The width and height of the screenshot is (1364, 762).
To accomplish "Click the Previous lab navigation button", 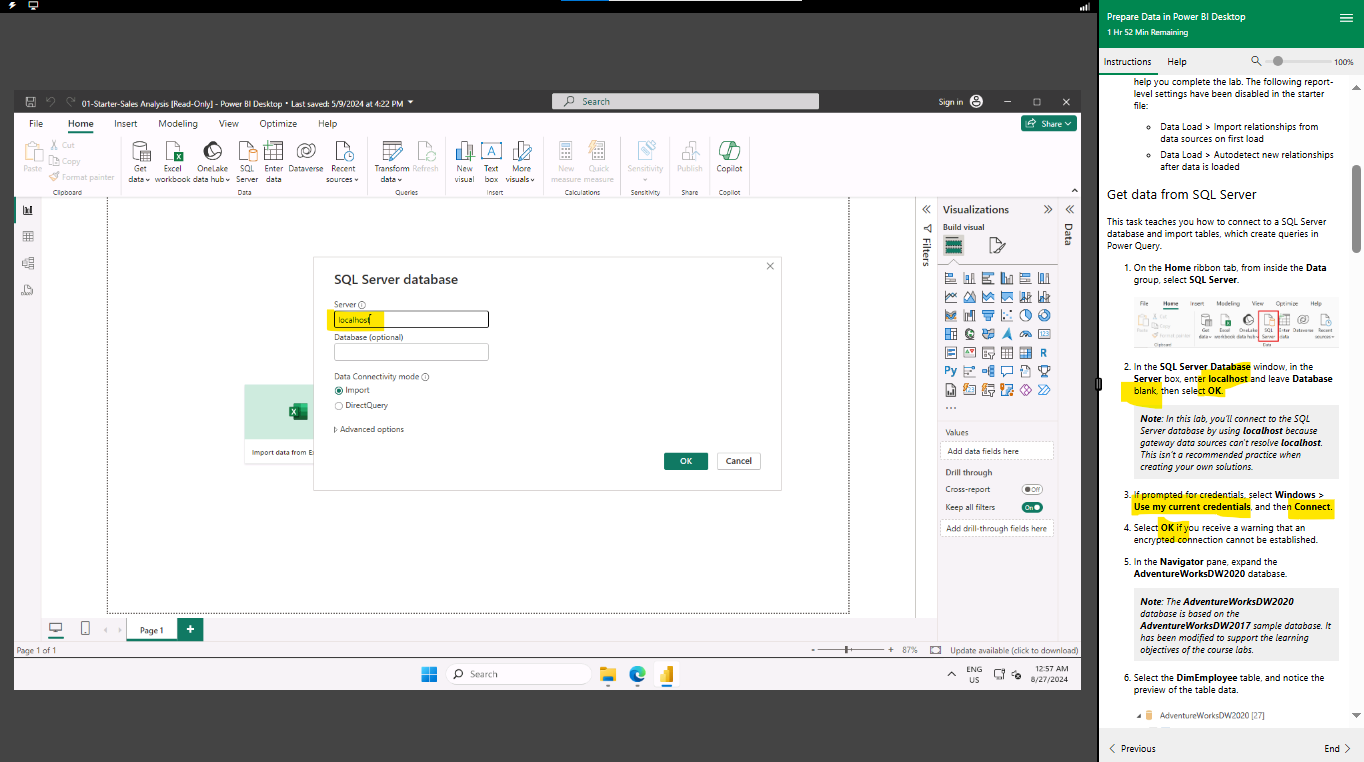I will [x=1132, y=748].
